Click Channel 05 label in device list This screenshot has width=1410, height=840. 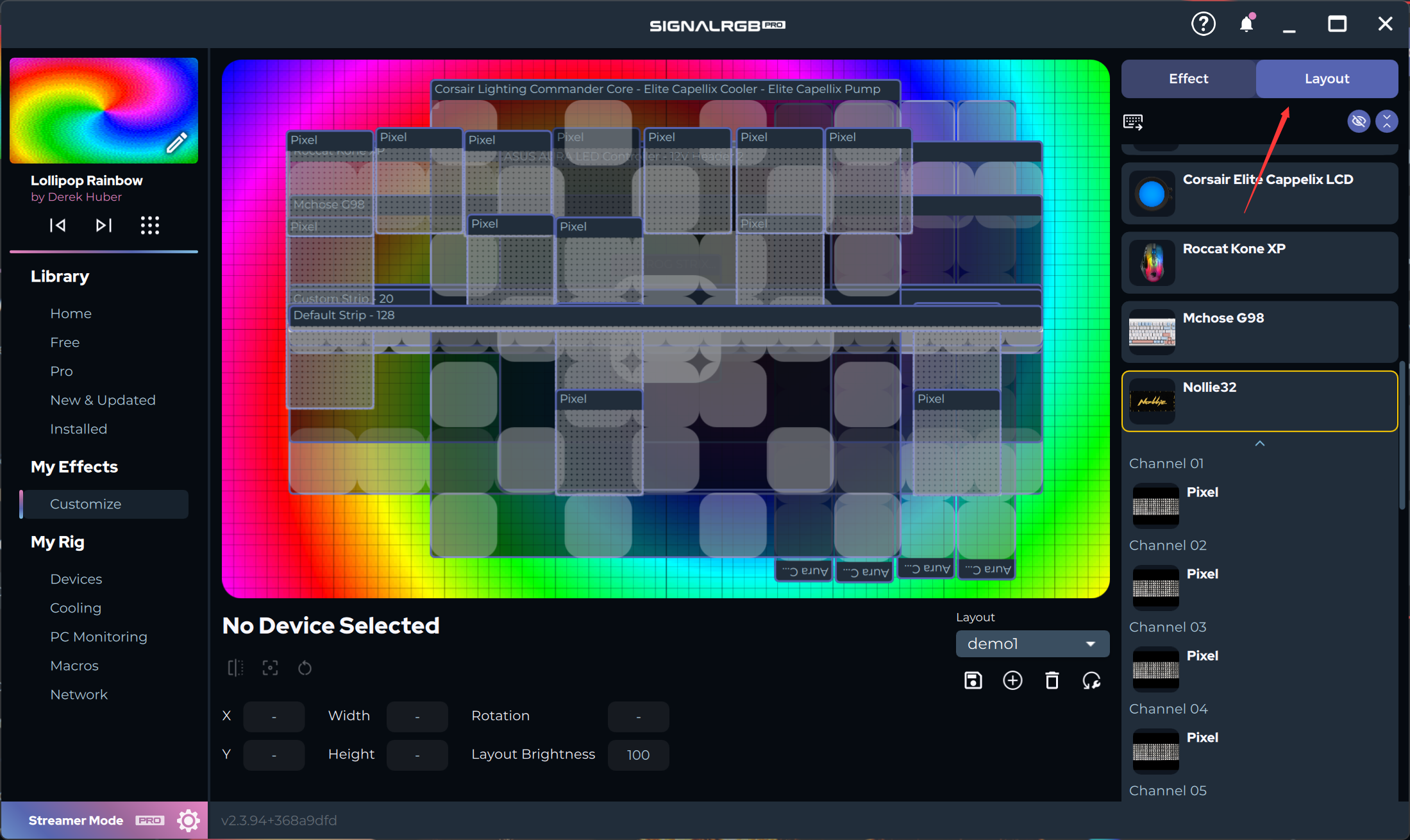pos(1168,791)
